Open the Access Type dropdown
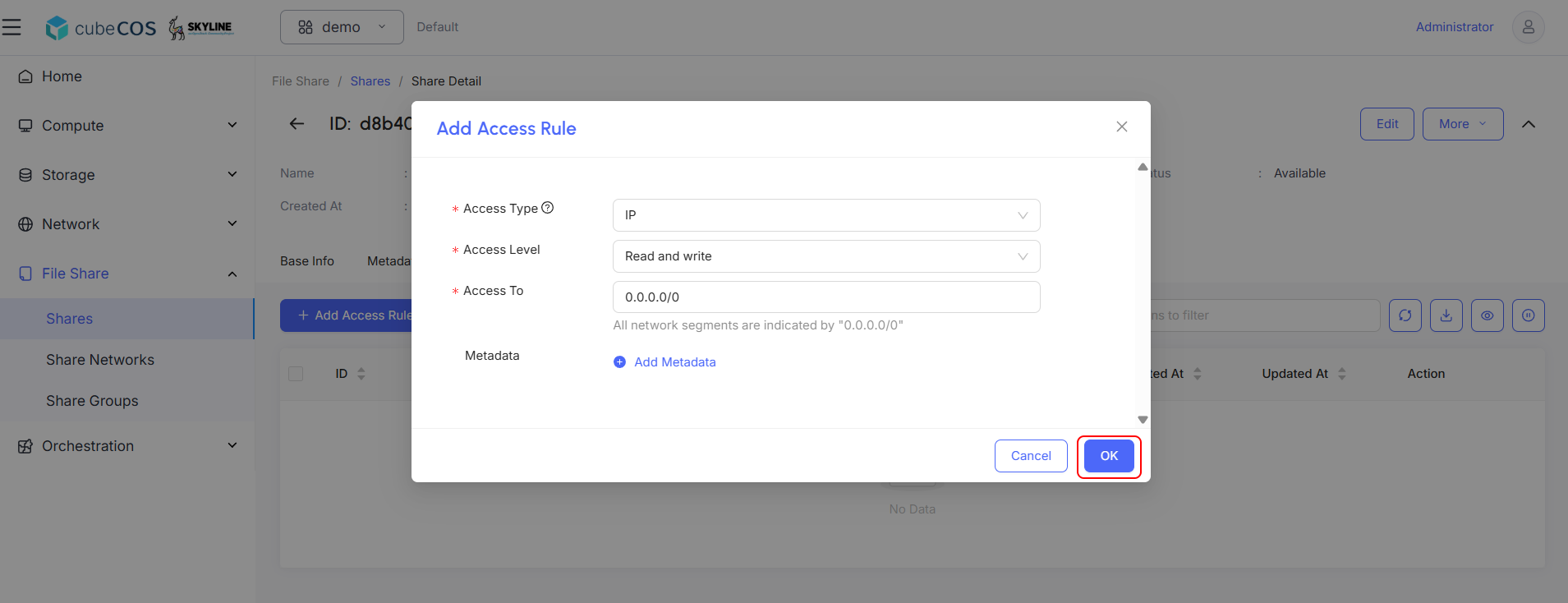Viewport: 1568px width, 603px height. [x=826, y=215]
